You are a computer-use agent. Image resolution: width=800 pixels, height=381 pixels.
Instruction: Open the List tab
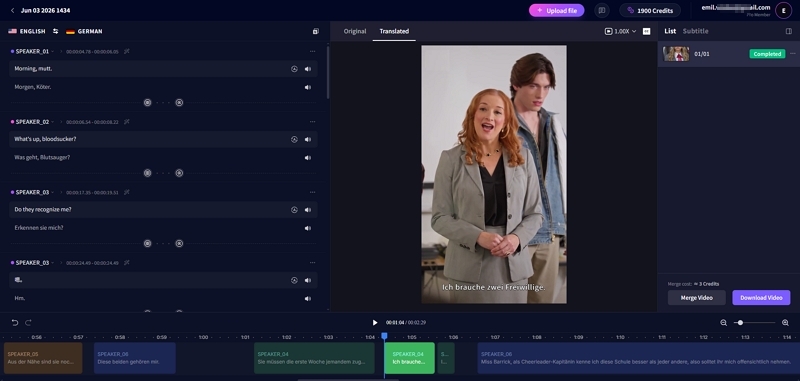670,31
